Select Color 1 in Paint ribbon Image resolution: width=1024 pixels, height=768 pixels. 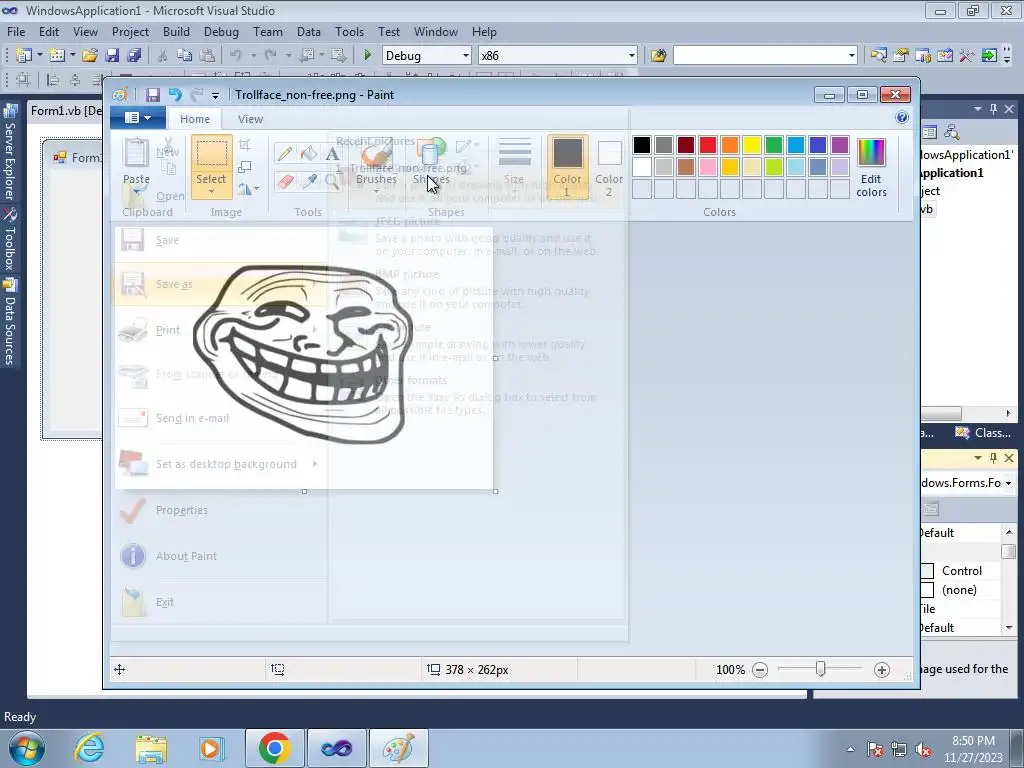click(x=567, y=168)
